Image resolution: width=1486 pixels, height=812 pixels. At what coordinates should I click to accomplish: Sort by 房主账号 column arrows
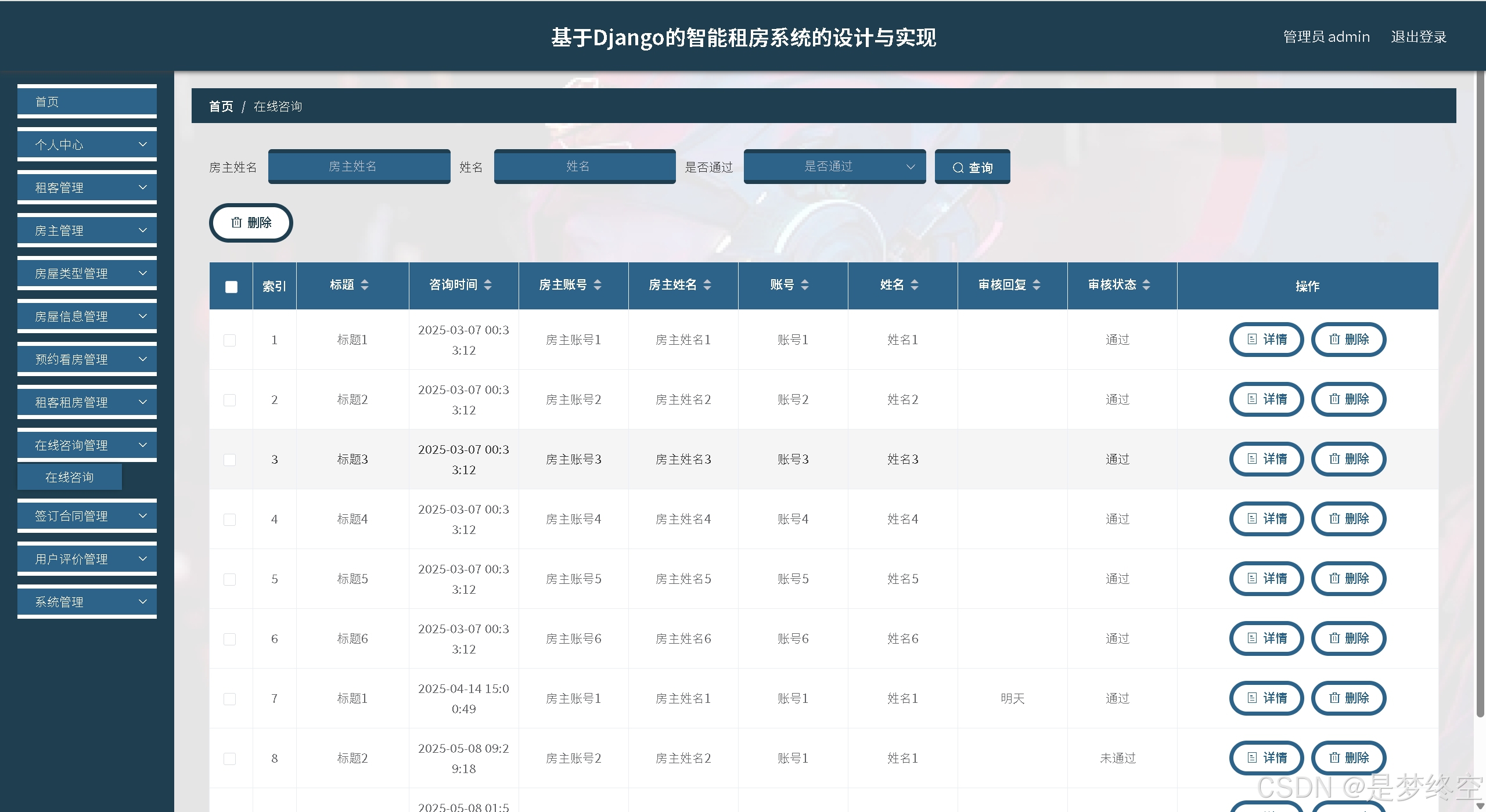[598, 284]
